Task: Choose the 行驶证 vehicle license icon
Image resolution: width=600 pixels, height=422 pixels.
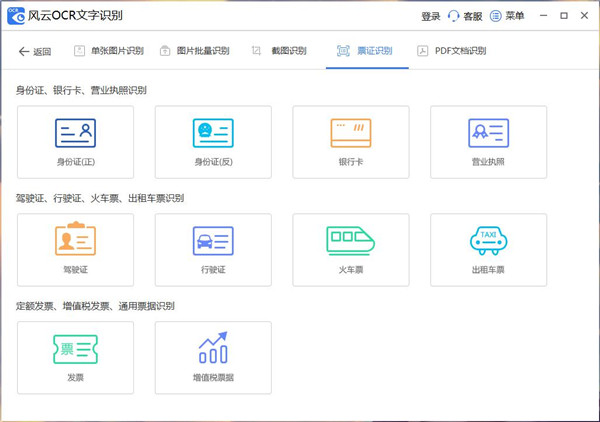Action: [x=213, y=241]
